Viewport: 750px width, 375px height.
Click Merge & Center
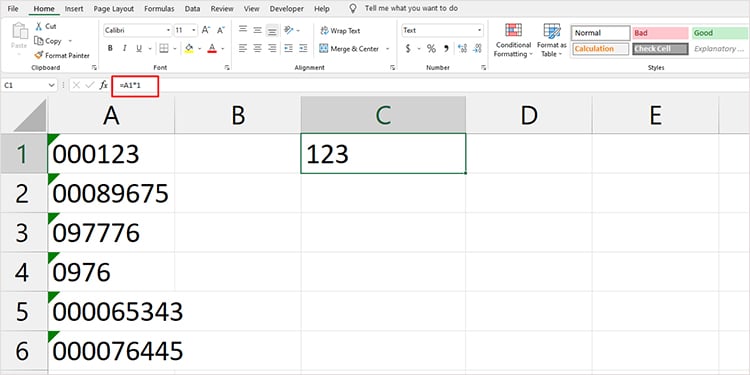click(349, 49)
